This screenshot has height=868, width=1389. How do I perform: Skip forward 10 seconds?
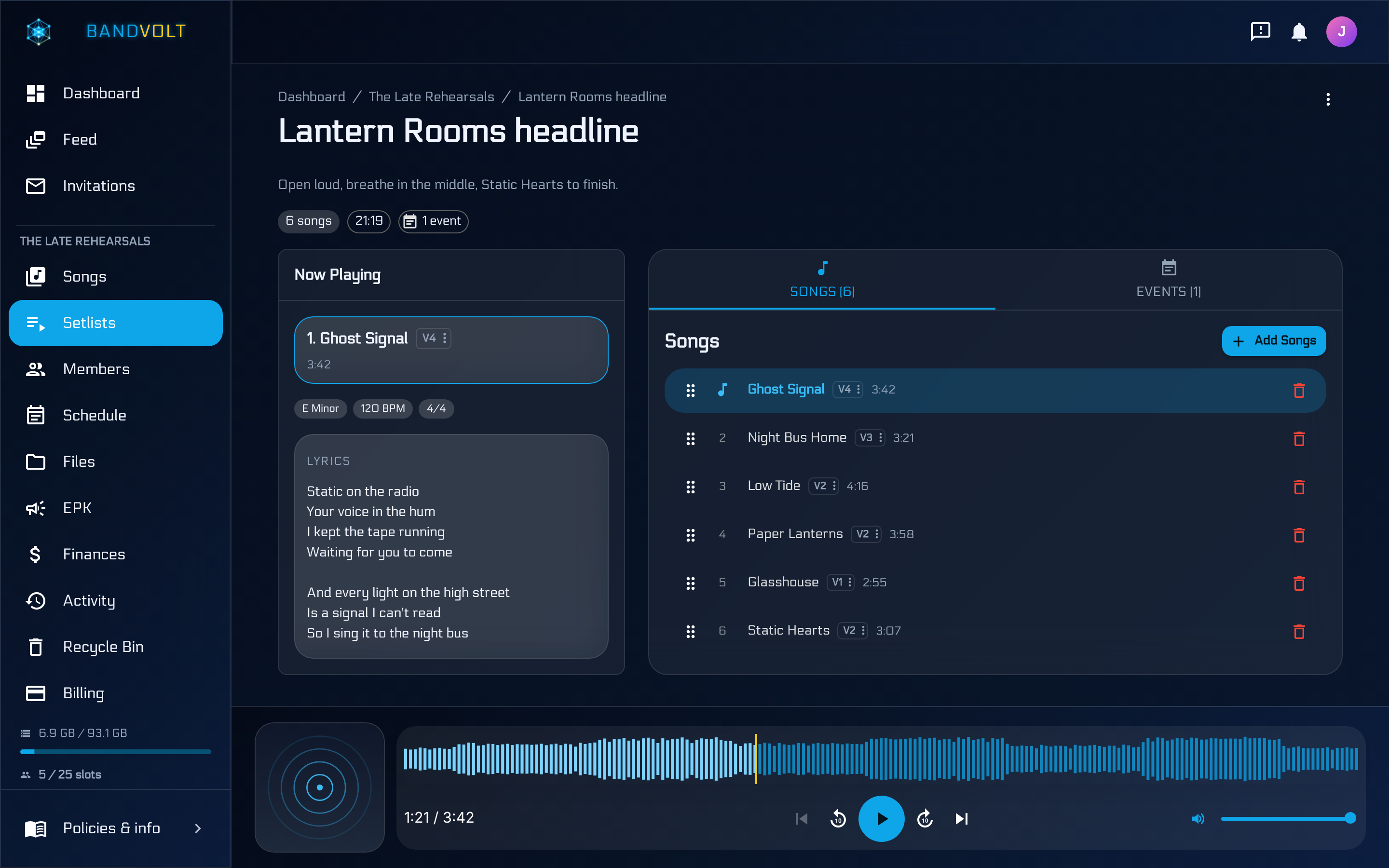point(925,819)
